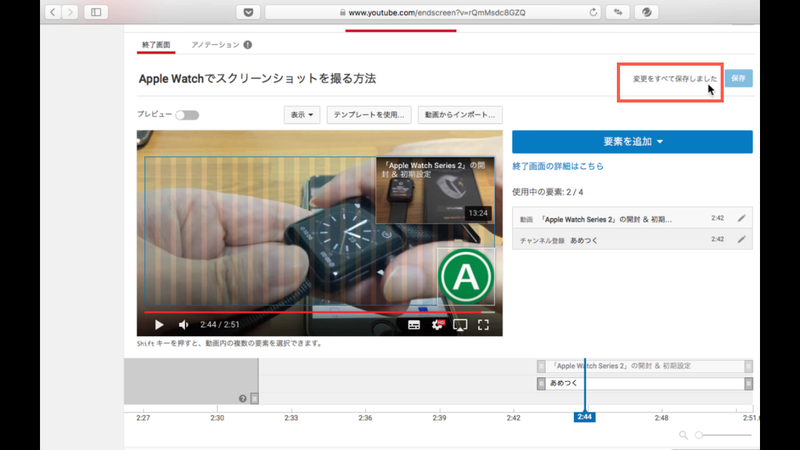Click the YouTube URL address field
Image resolution: width=800 pixels, height=450 pixels.
(x=433, y=12)
